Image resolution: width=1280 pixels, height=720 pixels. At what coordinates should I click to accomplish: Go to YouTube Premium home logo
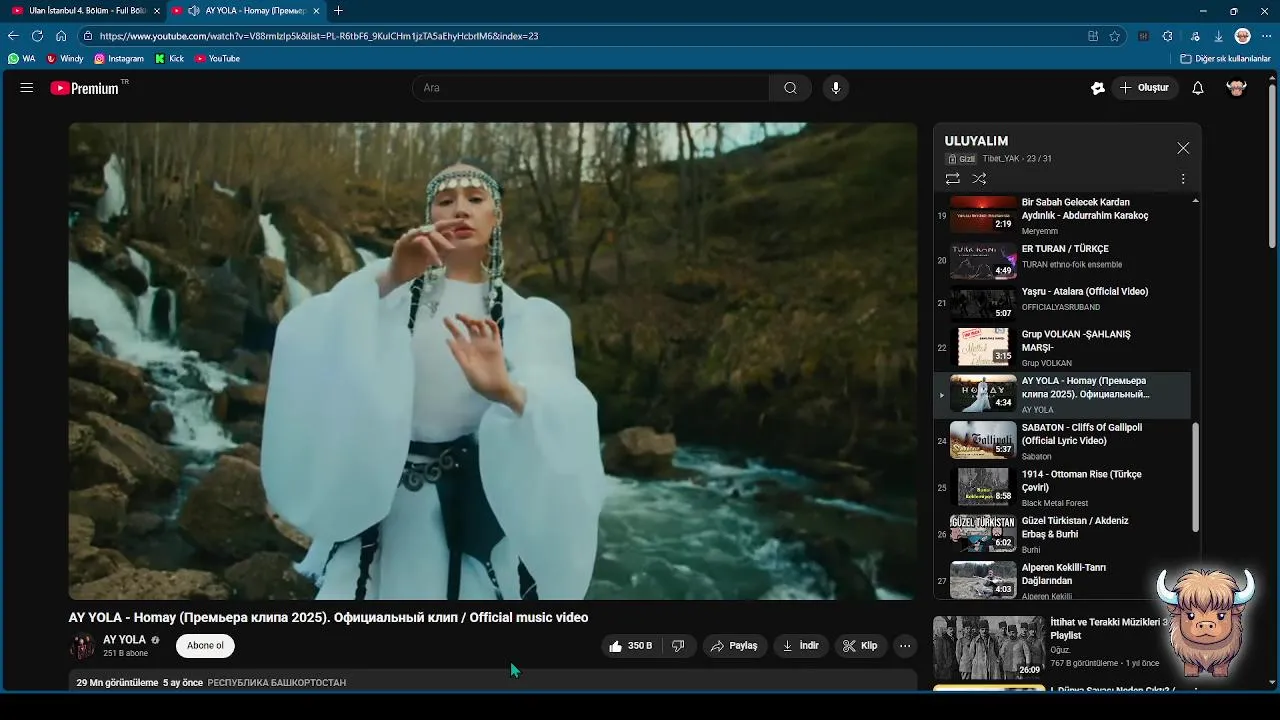click(85, 88)
